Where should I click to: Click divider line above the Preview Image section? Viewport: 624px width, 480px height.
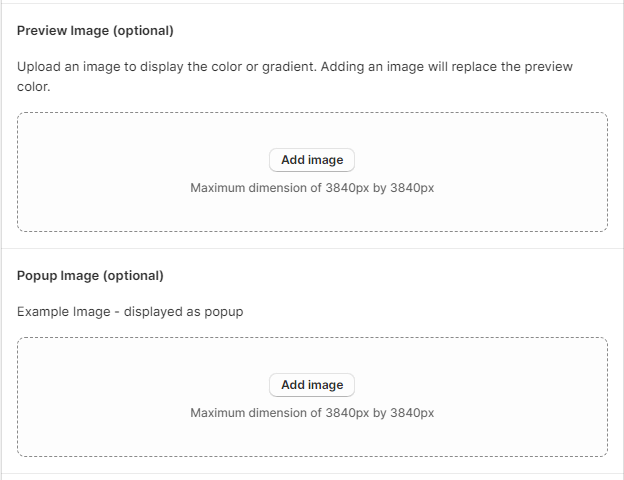(x=312, y=3)
